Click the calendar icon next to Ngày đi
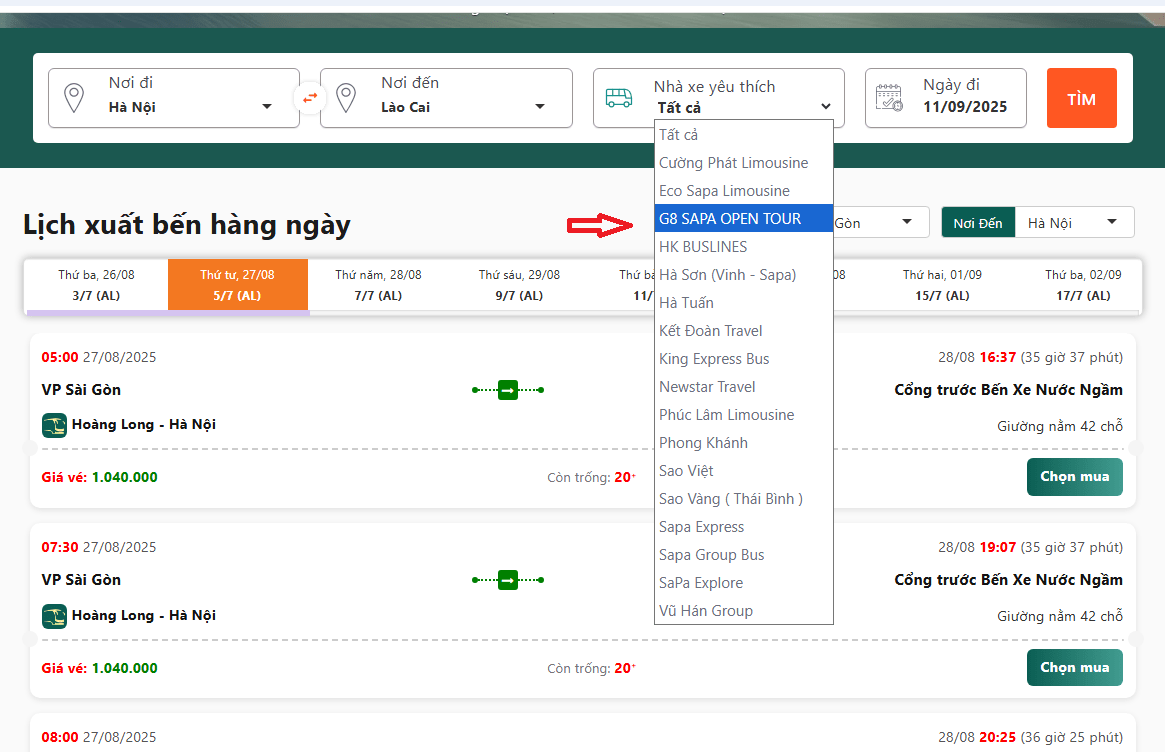The height and width of the screenshot is (752, 1165). tap(889, 98)
